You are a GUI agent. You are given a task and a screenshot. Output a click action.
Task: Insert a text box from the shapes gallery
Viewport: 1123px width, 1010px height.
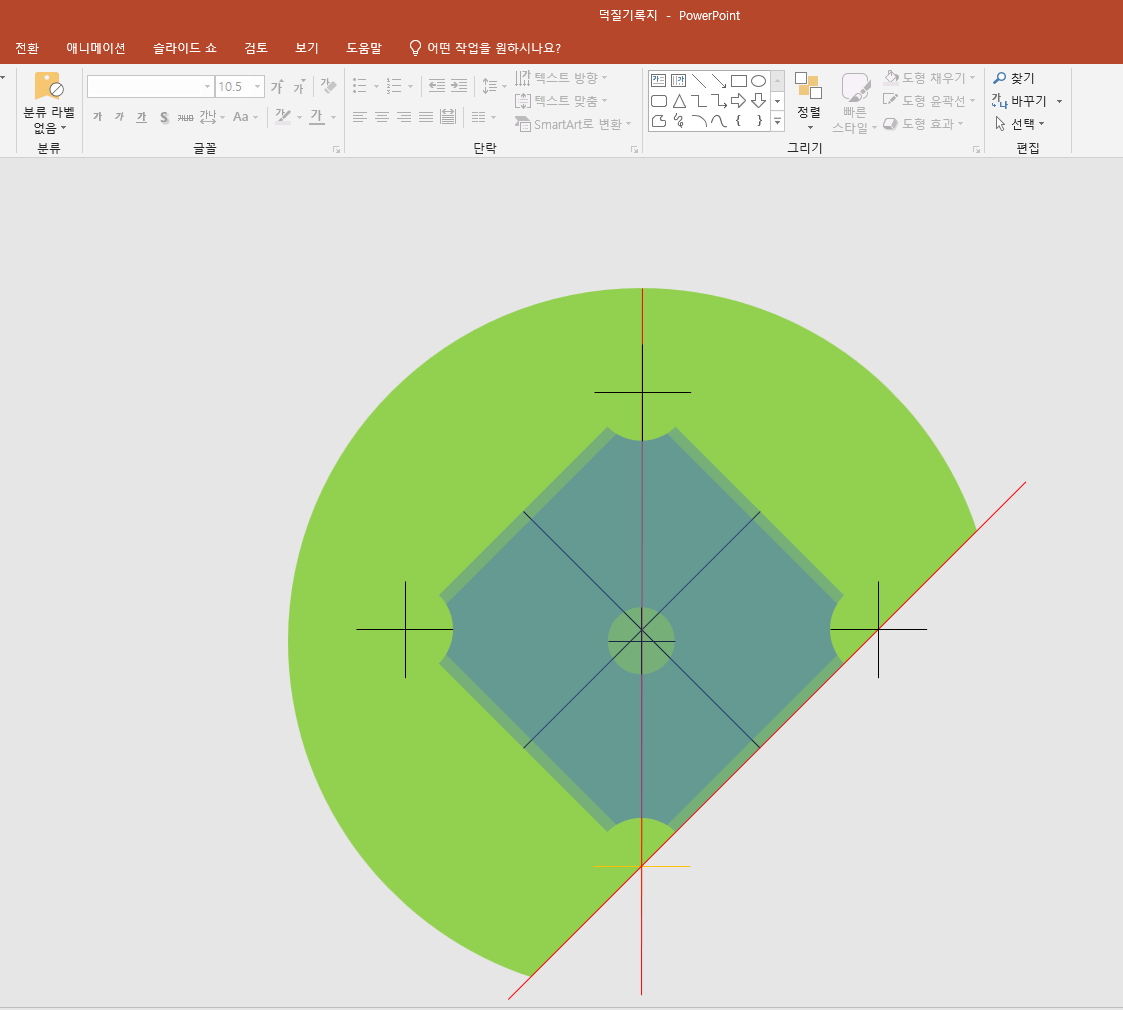tap(658, 81)
